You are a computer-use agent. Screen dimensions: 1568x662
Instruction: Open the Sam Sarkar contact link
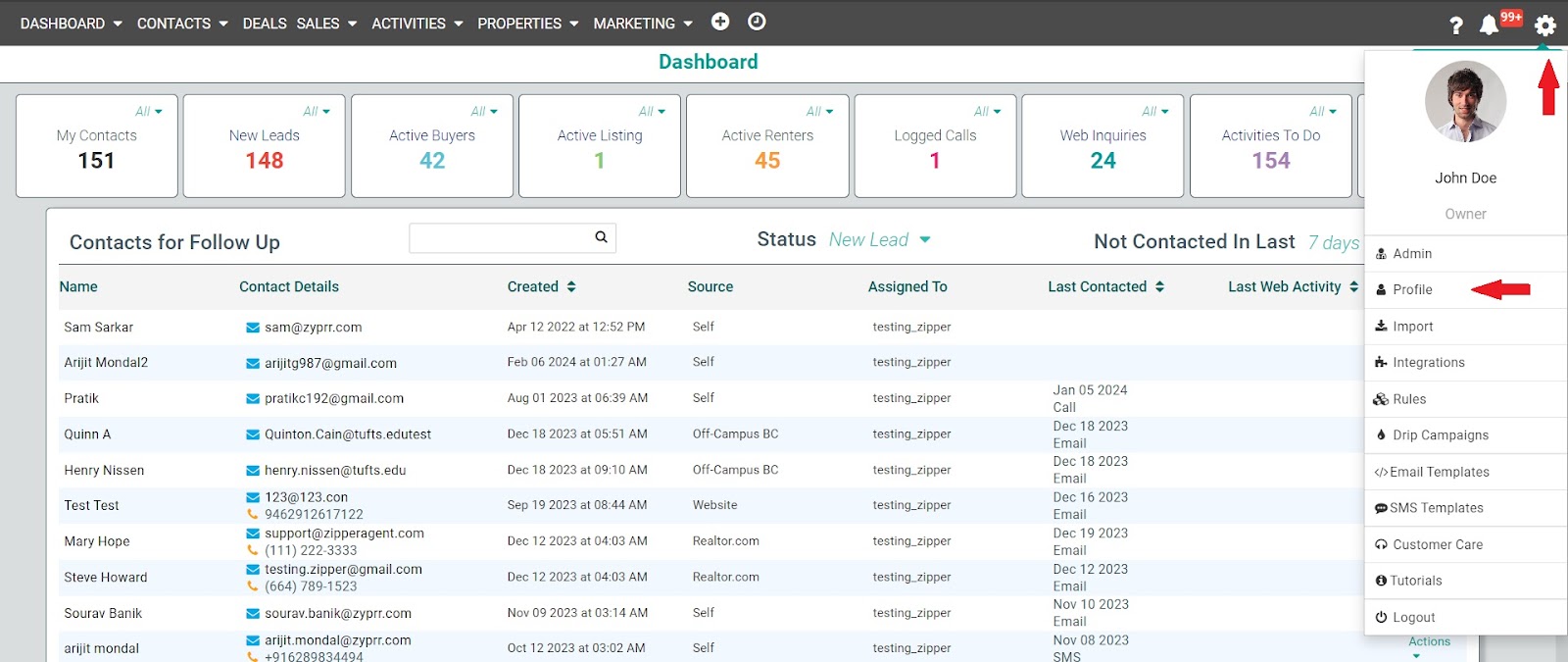pos(99,328)
